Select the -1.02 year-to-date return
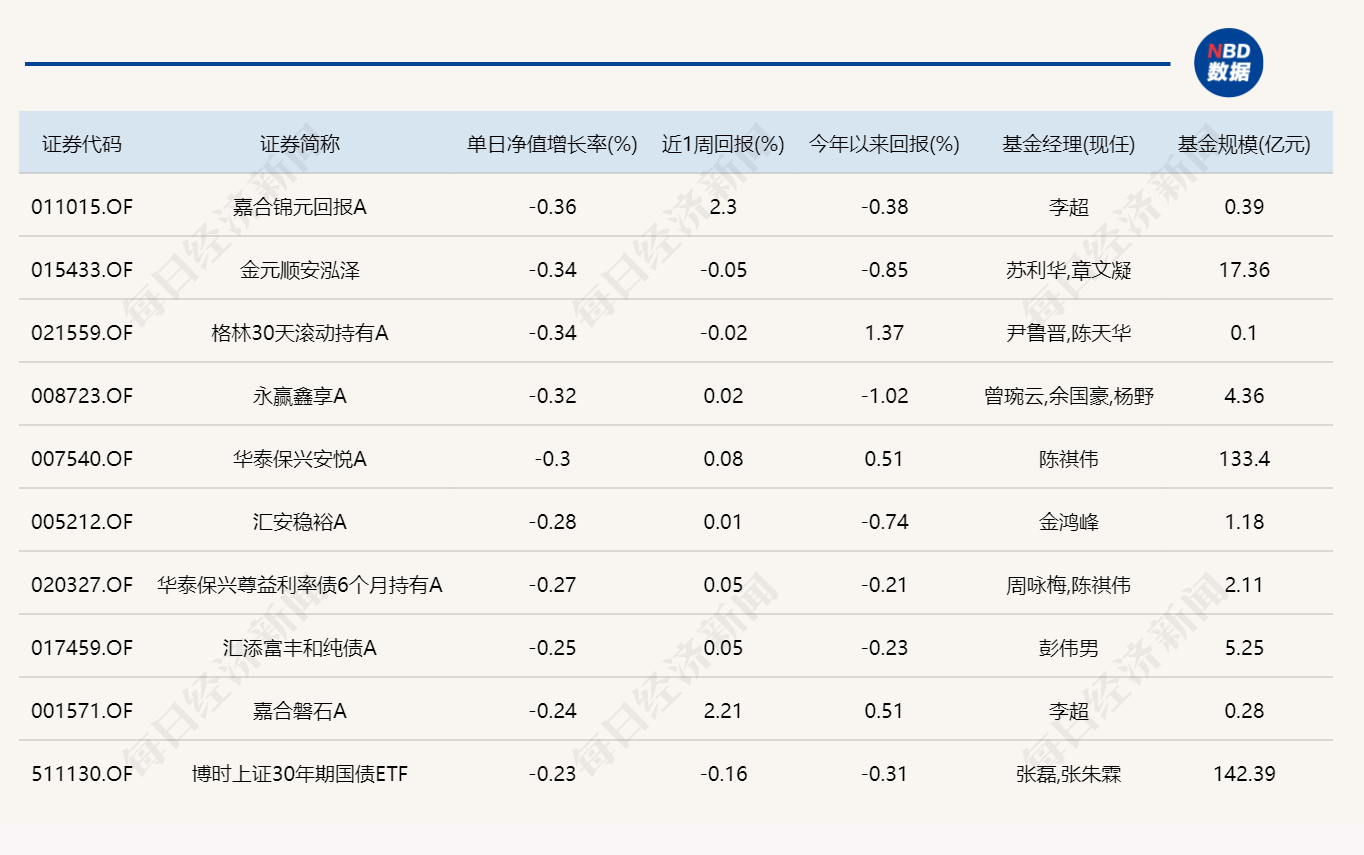Image resolution: width=1364 pixels, height=855 pixels. 885,396
